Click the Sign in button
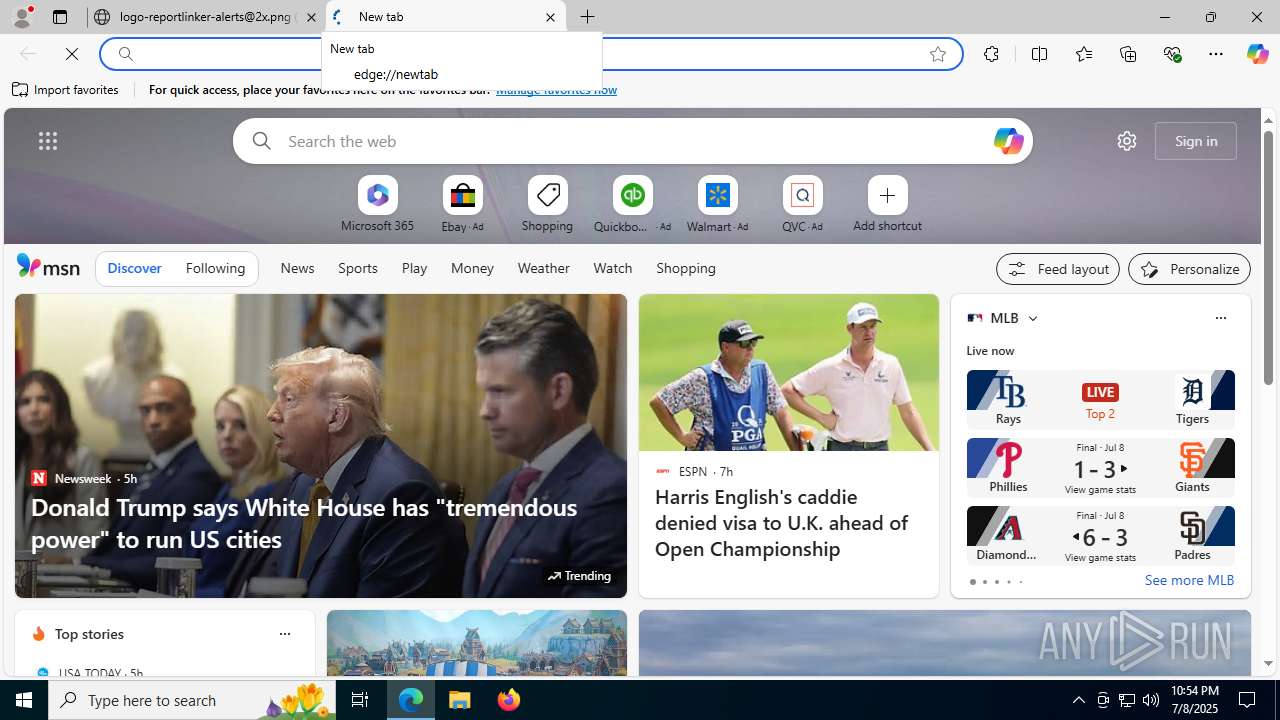The height and width of the screenshot is (720, 1280). pos(1196,141)
